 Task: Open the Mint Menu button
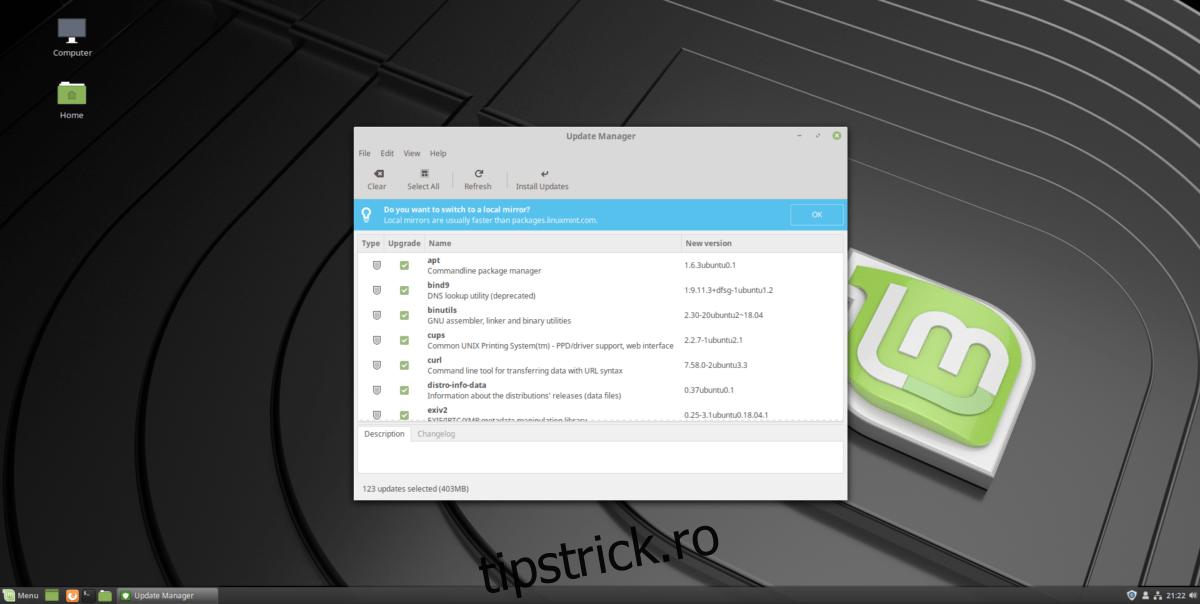pyautogui.click(x=21, y=595)
